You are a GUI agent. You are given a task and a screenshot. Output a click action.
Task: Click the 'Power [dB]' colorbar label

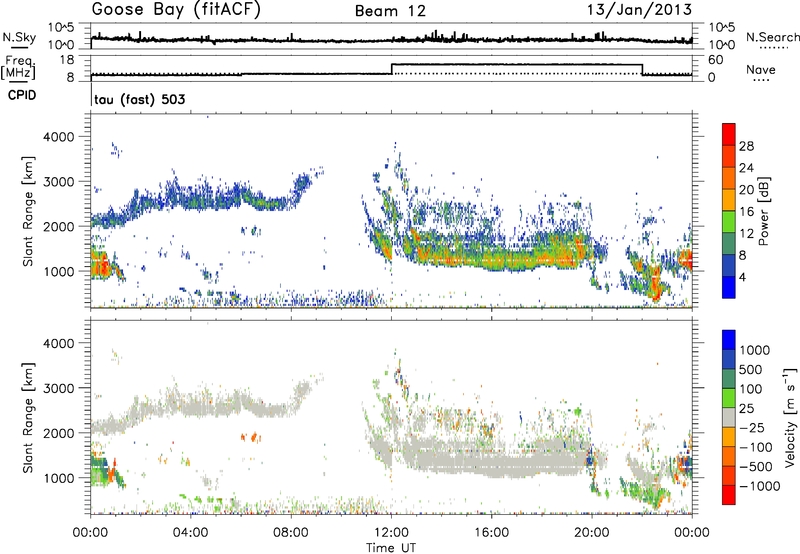click(763, 211)
